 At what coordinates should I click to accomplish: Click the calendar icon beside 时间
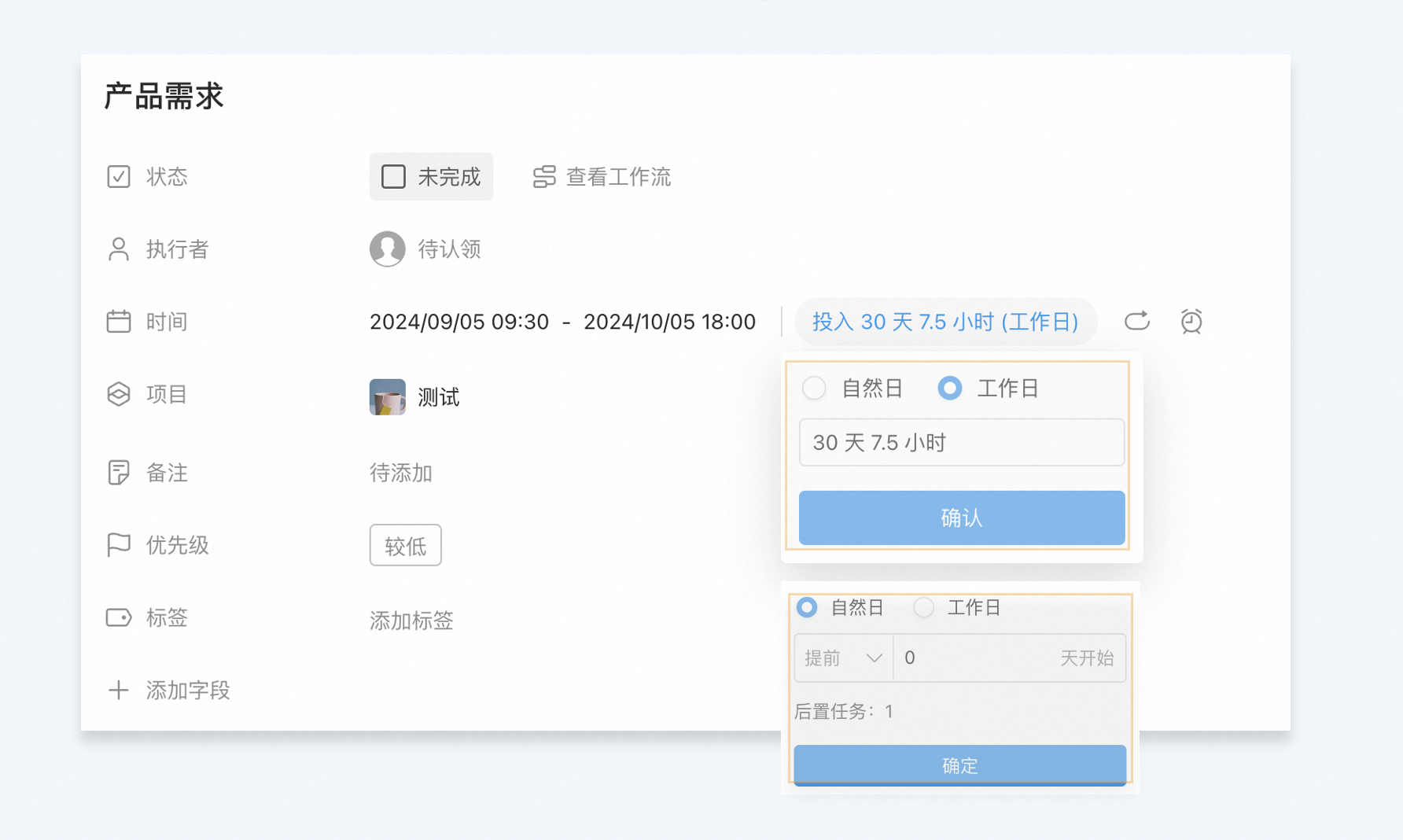119,321
